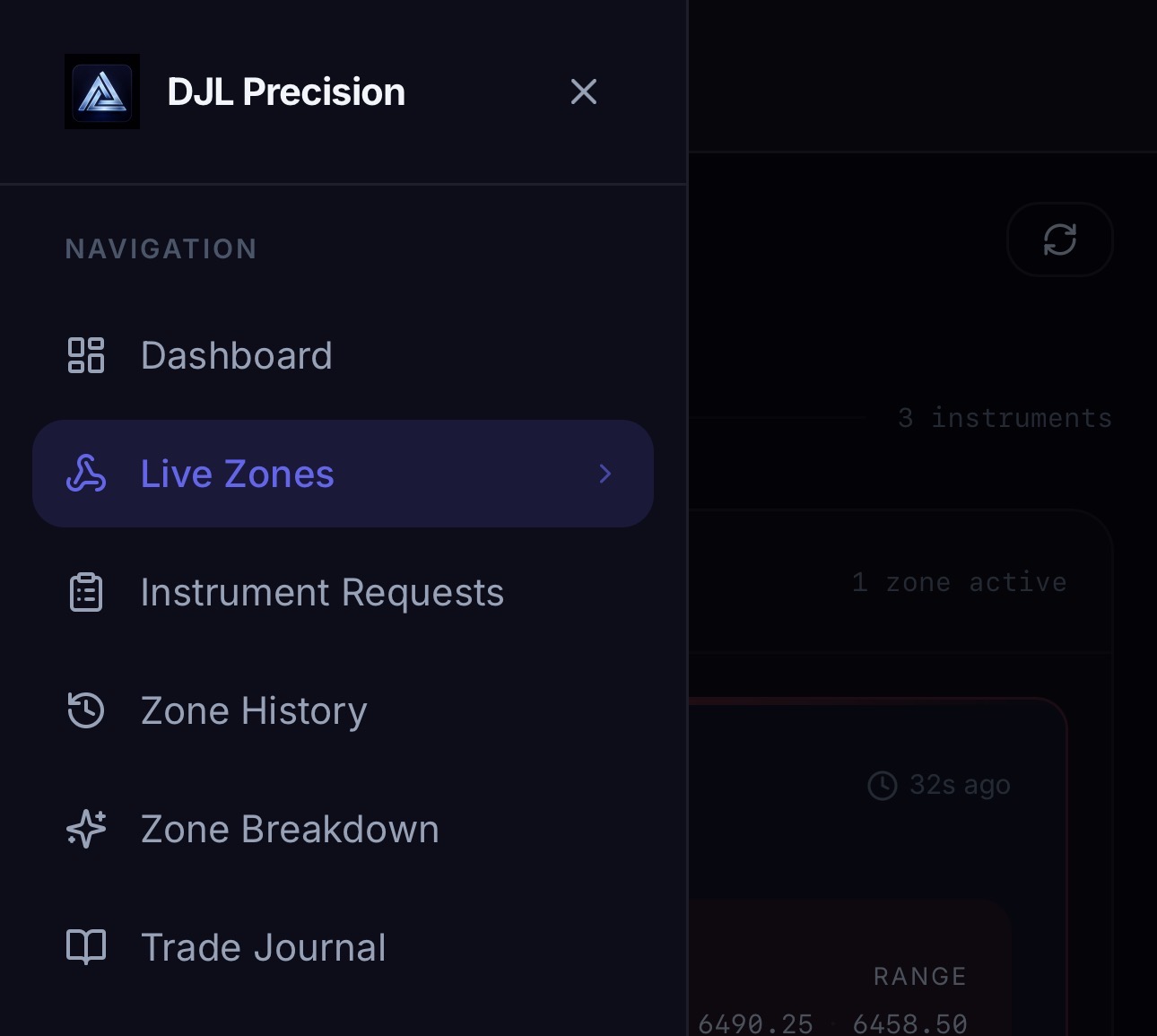This screenshot has height=1036, width=1157.
Task: Collapse the sidebar with the X button
Action: click(x=584, y=91)
